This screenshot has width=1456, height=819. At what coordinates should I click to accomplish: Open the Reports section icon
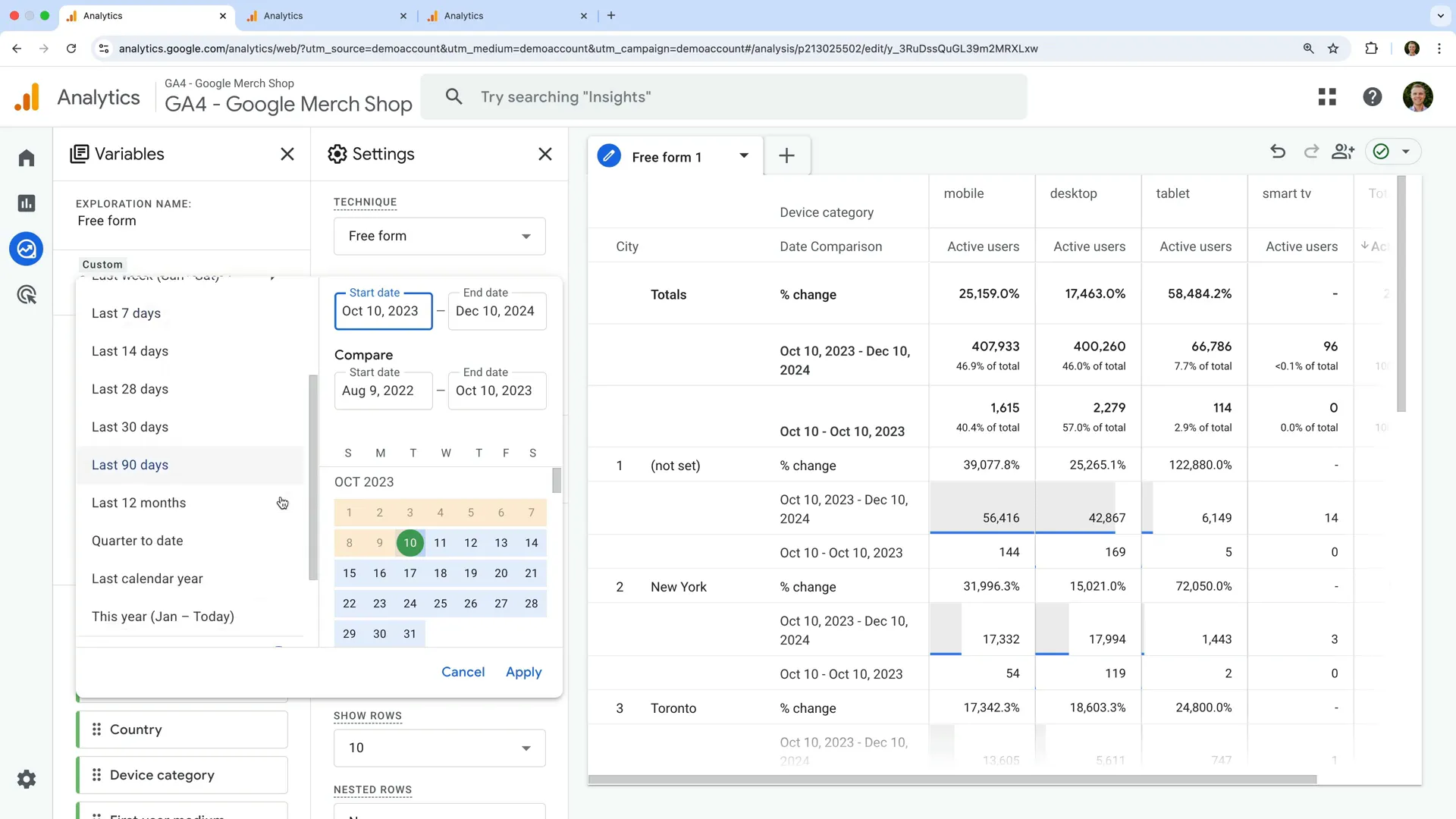(27, 203)
